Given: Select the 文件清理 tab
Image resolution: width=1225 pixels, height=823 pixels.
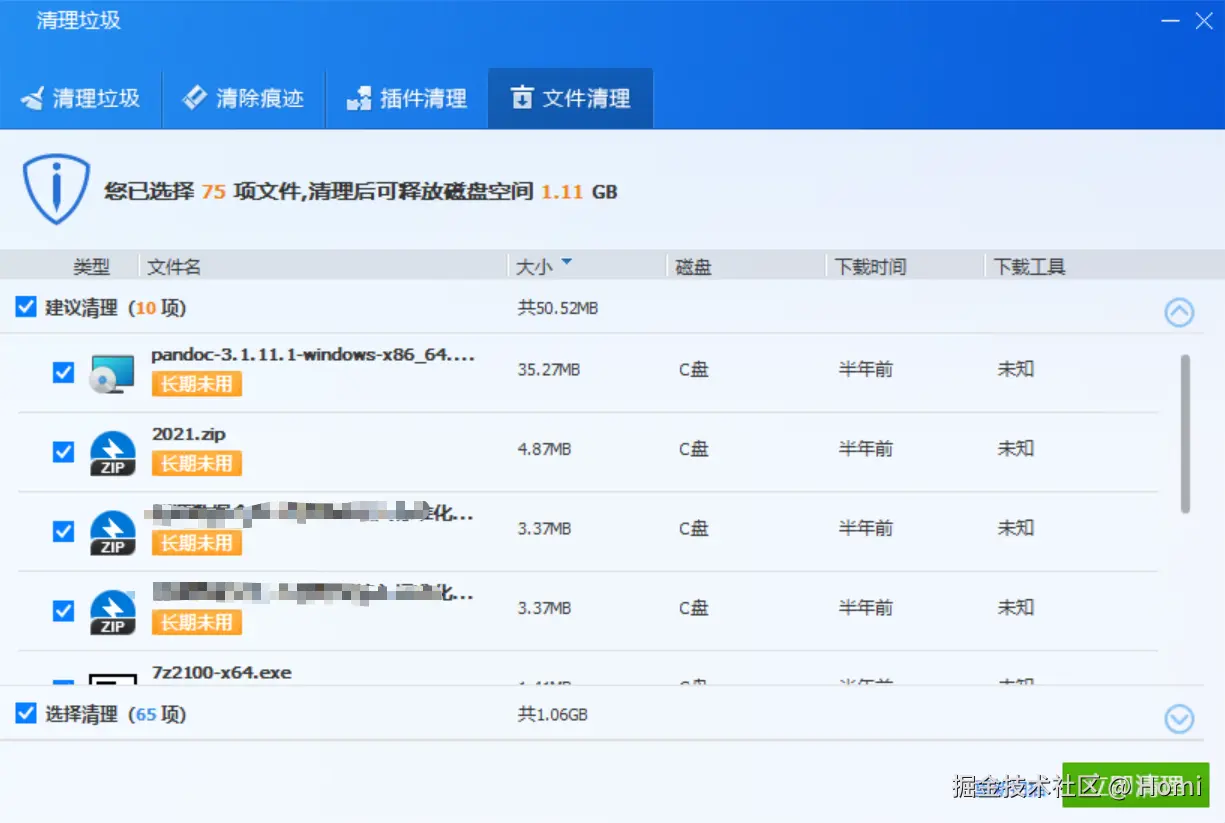Looking at the screenshot, I should click(x=571, y=99).
